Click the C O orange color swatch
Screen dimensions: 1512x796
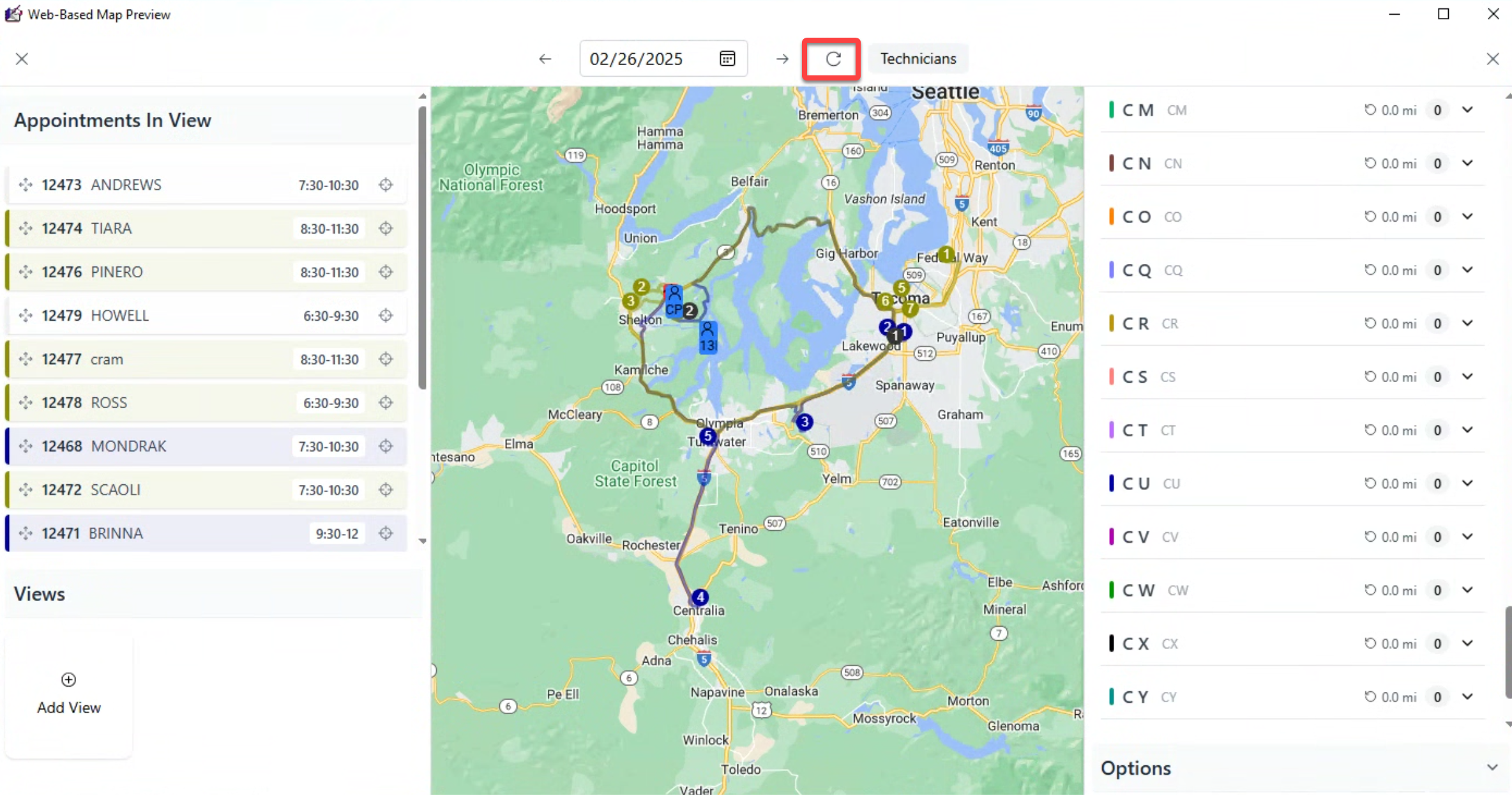[1112, 217]
